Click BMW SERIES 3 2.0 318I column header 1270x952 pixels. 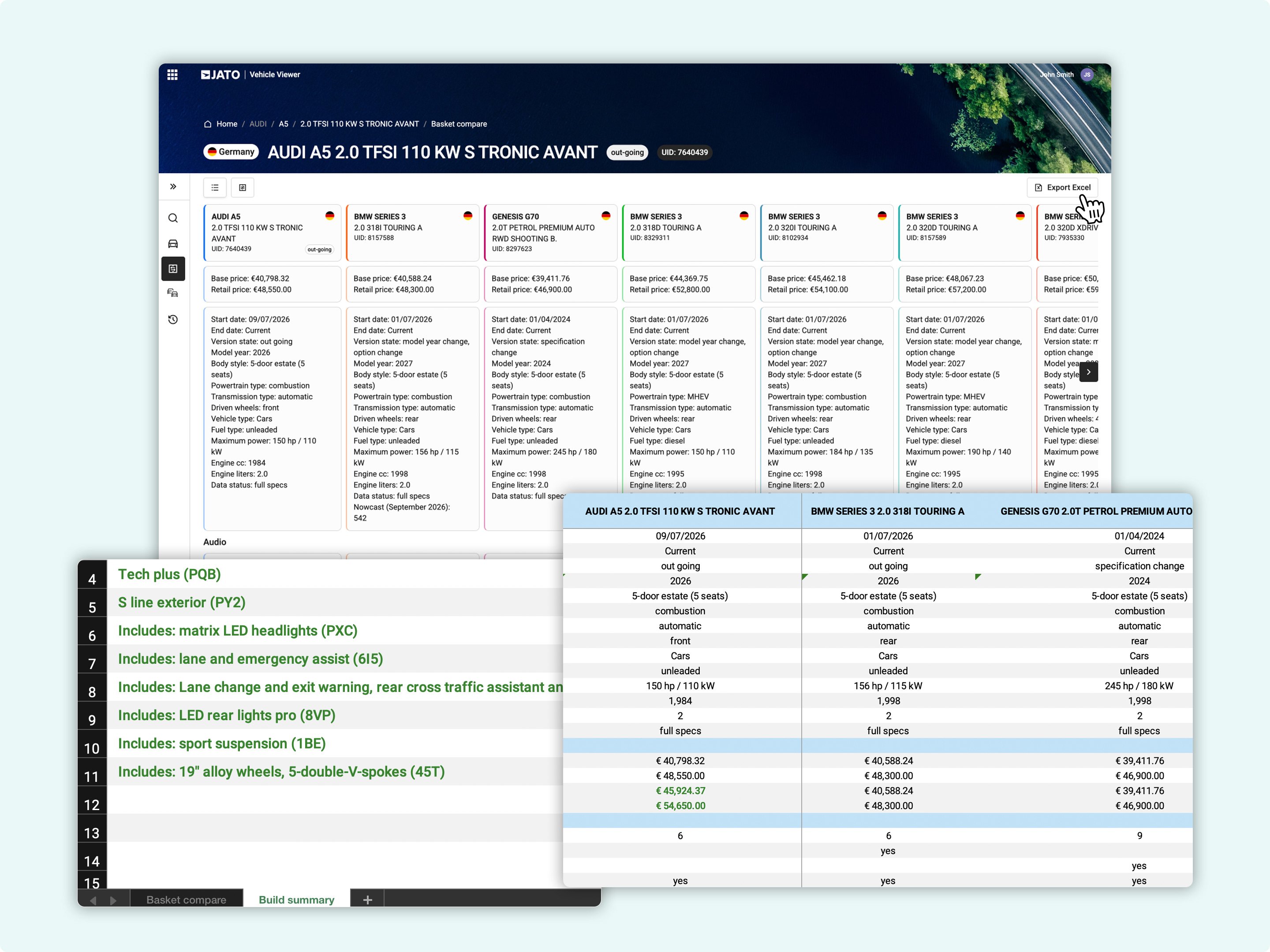pos(888,511)
